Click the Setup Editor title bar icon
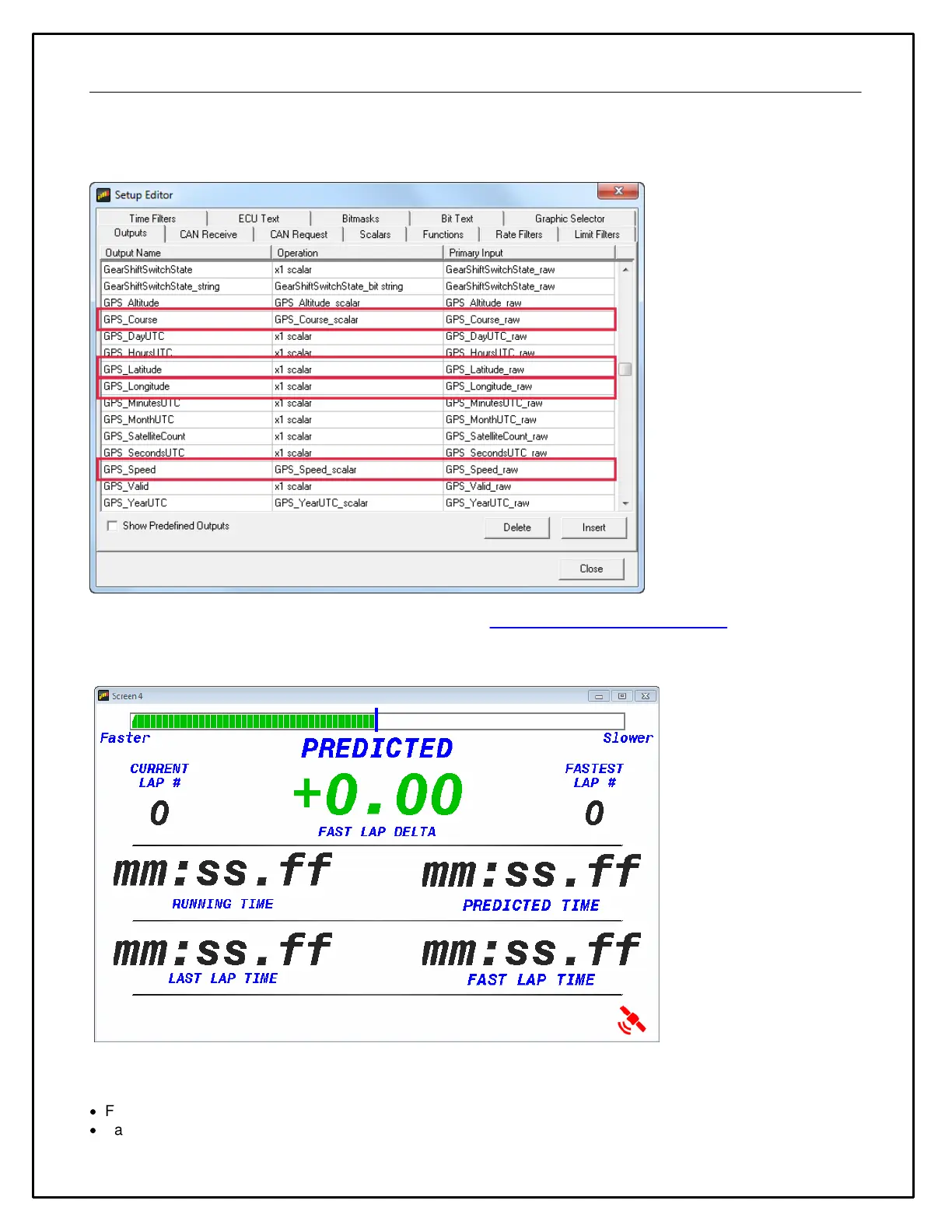Image resolution: width=952 pixels, height=1232 pixels. click(103, 194)
